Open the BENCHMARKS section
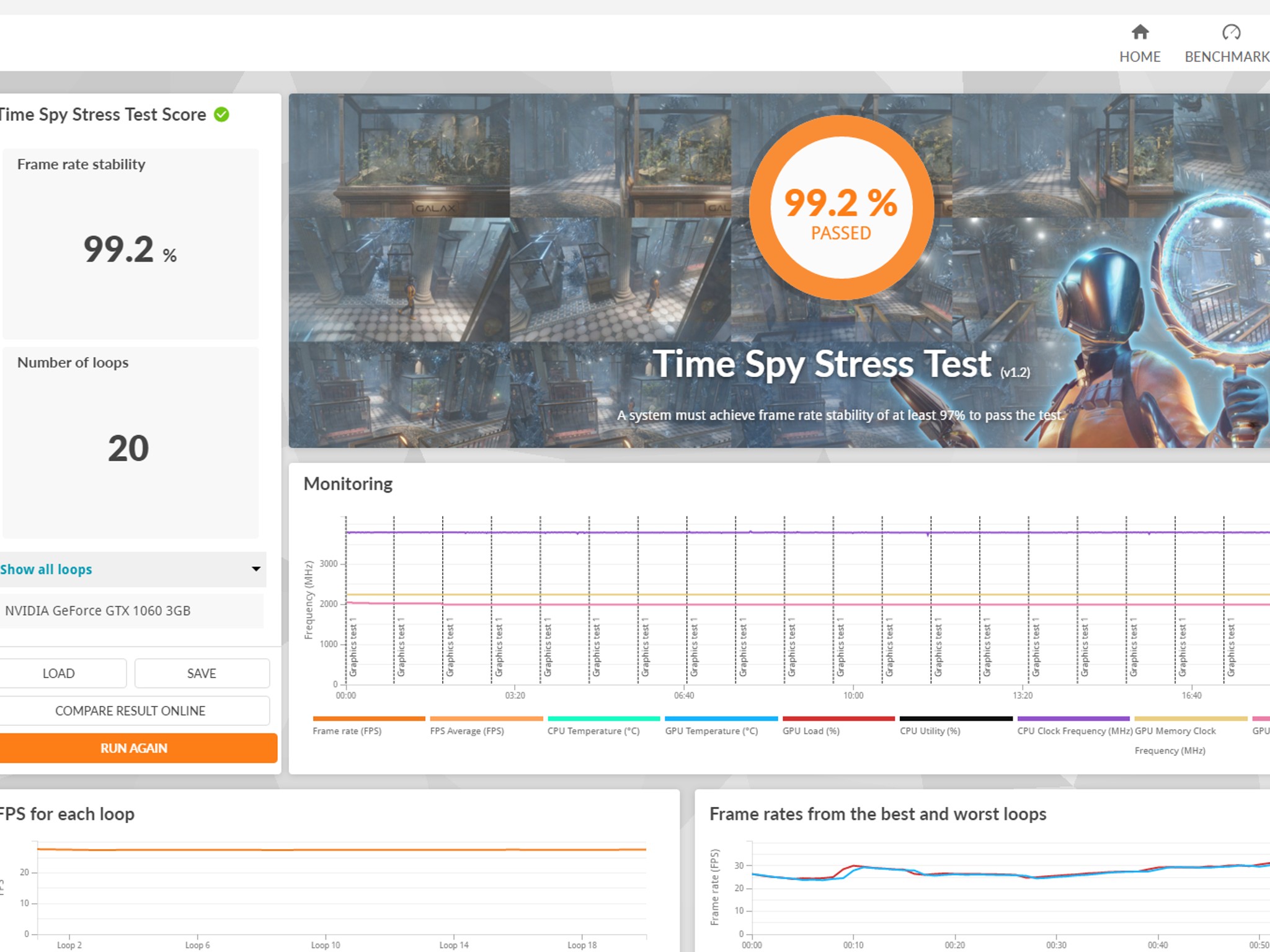 (x=1227, y=45)
